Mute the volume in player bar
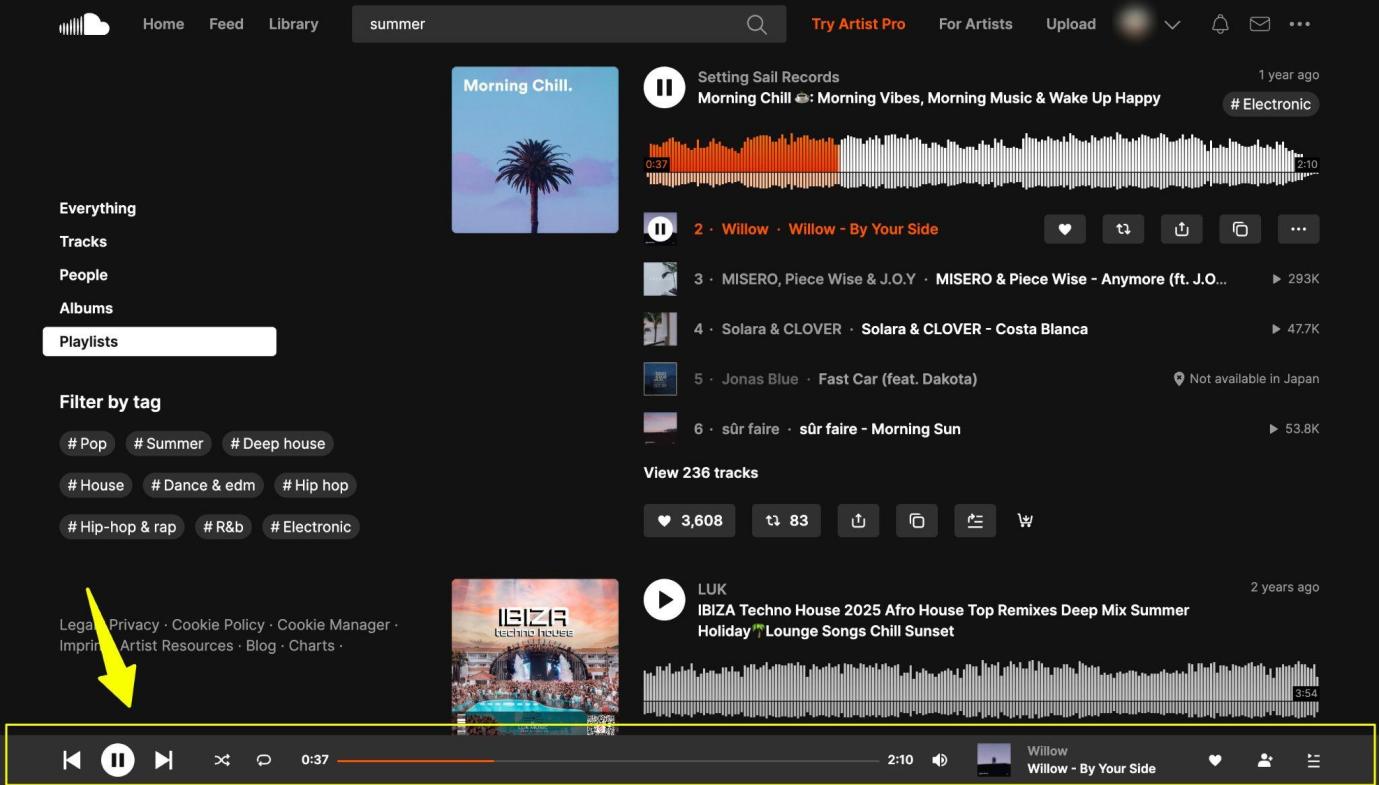The image size is (1379, 785). tap(940, 760)
